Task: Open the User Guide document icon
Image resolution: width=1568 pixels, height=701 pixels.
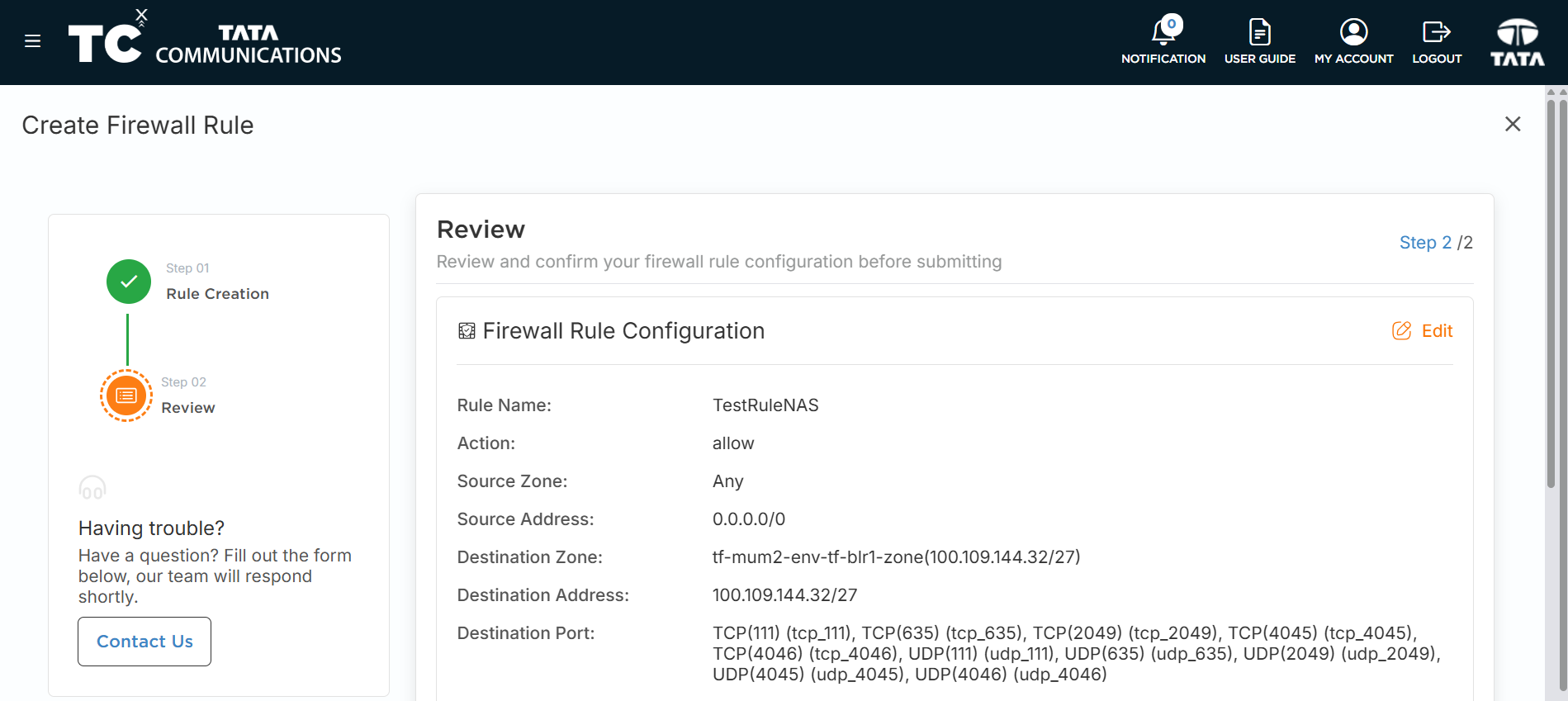Action: 1259,32
